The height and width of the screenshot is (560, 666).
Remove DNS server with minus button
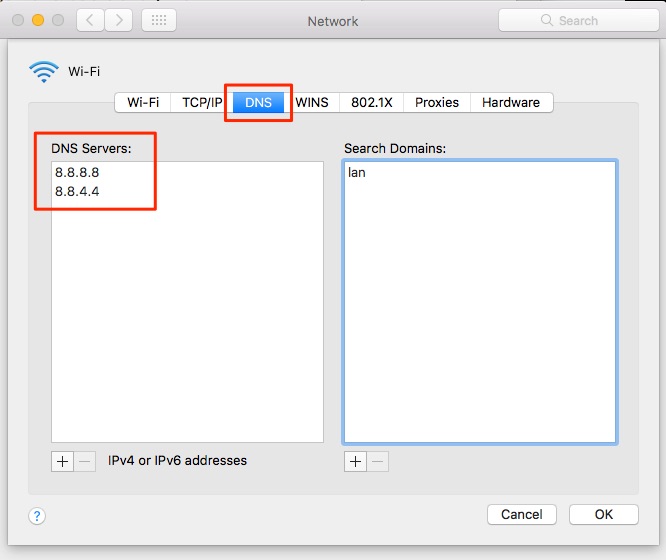[85, 461]
